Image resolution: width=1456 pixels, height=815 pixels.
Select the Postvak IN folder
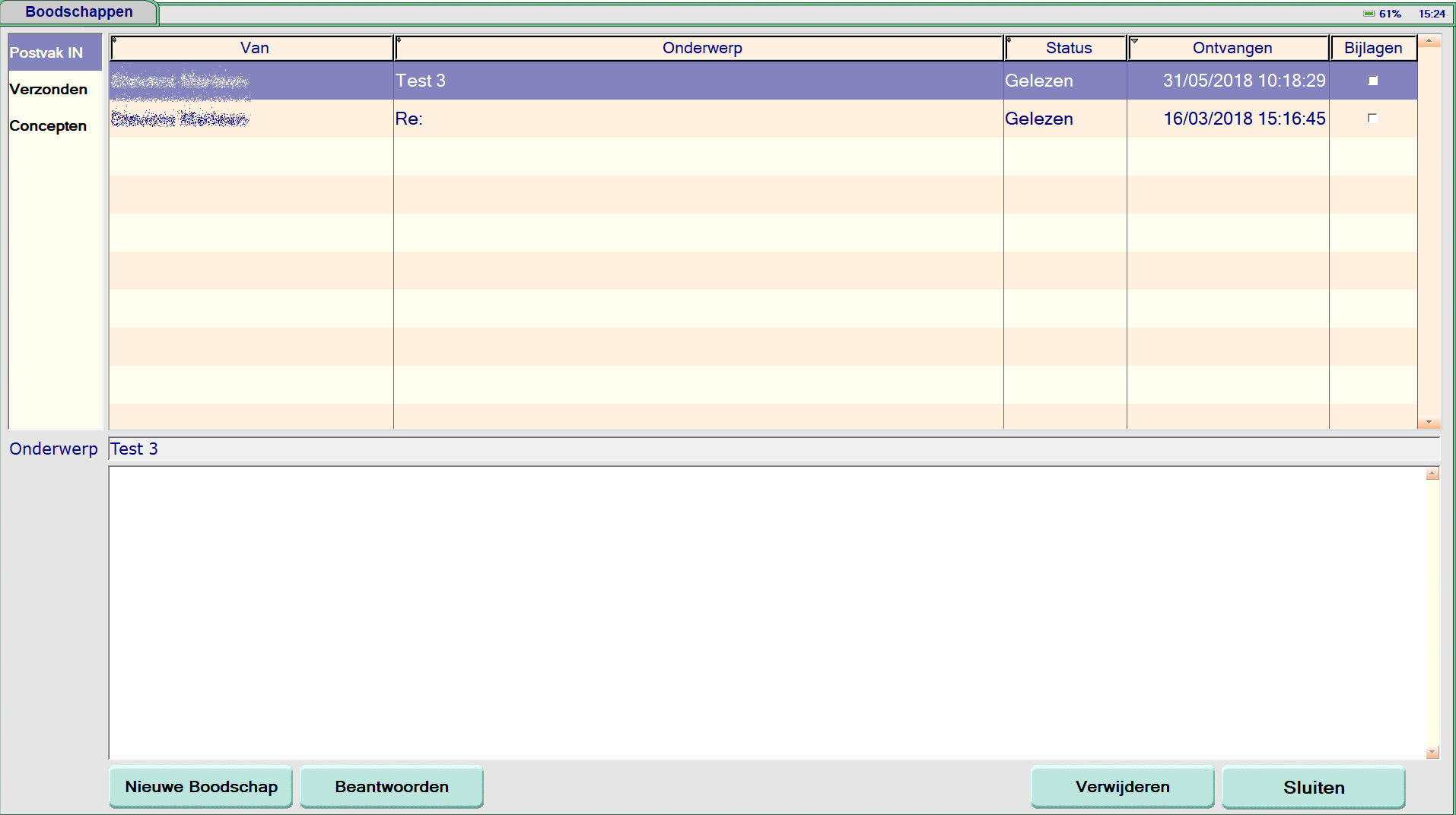coord(47,53)
